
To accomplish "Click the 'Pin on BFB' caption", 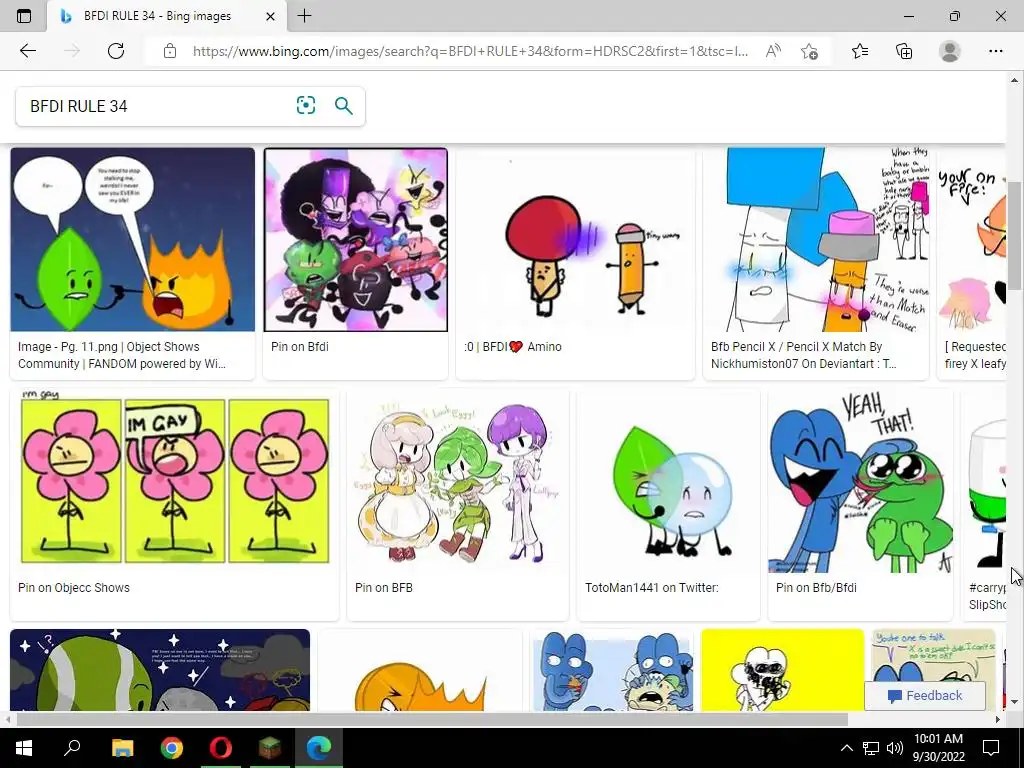I will coord(384,588).
